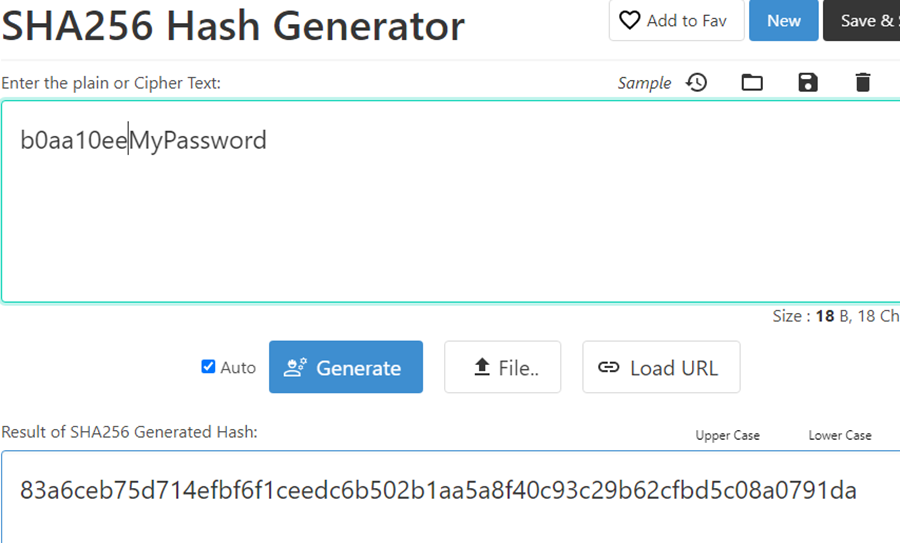Click the generated SHA256 hash output field
The width and height of the screenshot is (900, 543).
(x=438, y=491)
